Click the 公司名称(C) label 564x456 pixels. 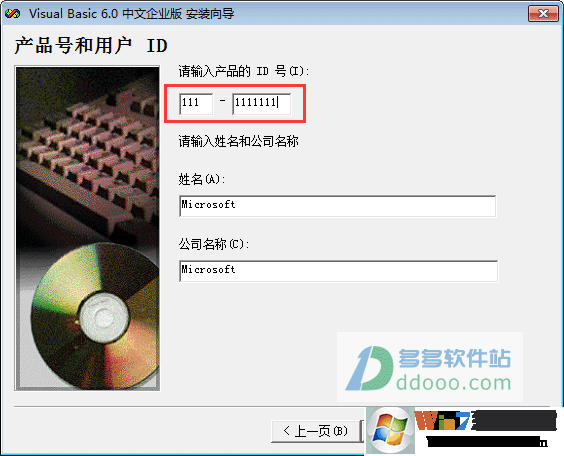(x=214, y=244)
